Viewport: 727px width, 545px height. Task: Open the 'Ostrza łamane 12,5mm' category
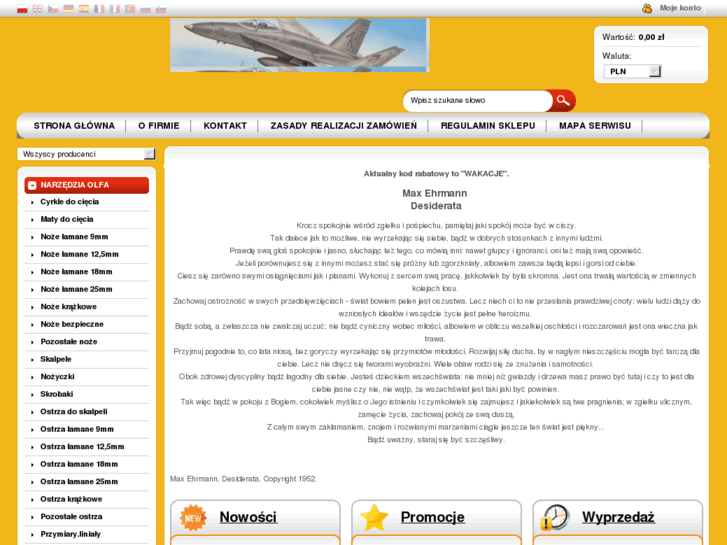pos(82,447)
